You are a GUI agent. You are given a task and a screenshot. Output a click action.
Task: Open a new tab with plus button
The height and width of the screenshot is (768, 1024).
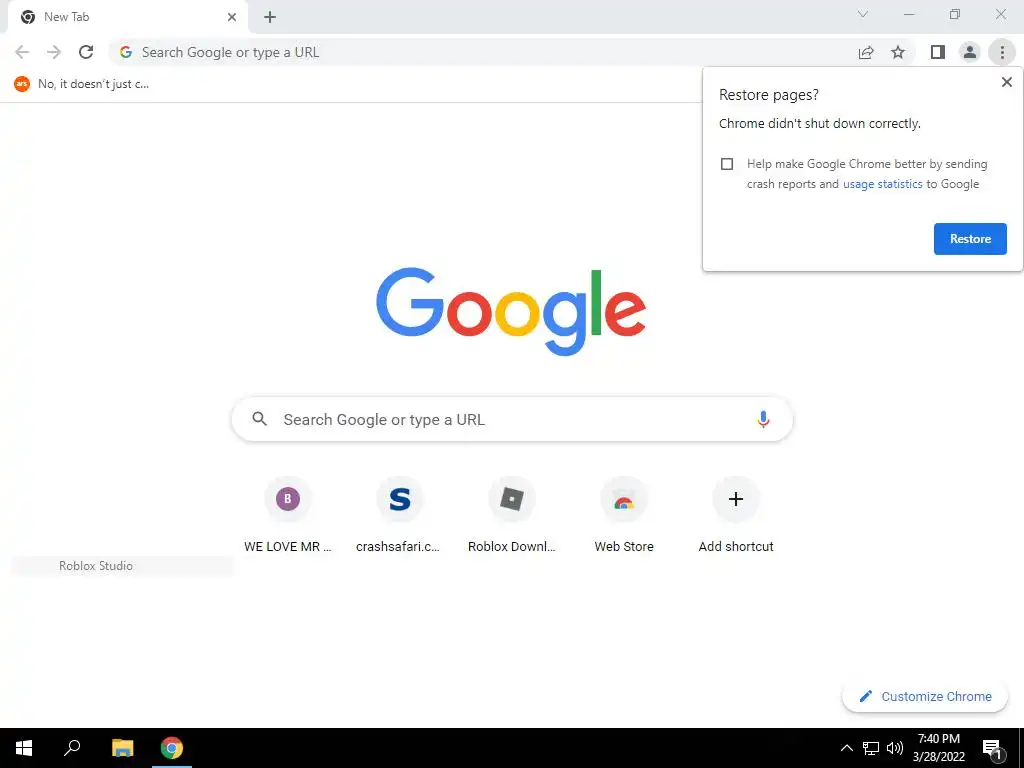point(270,17)
